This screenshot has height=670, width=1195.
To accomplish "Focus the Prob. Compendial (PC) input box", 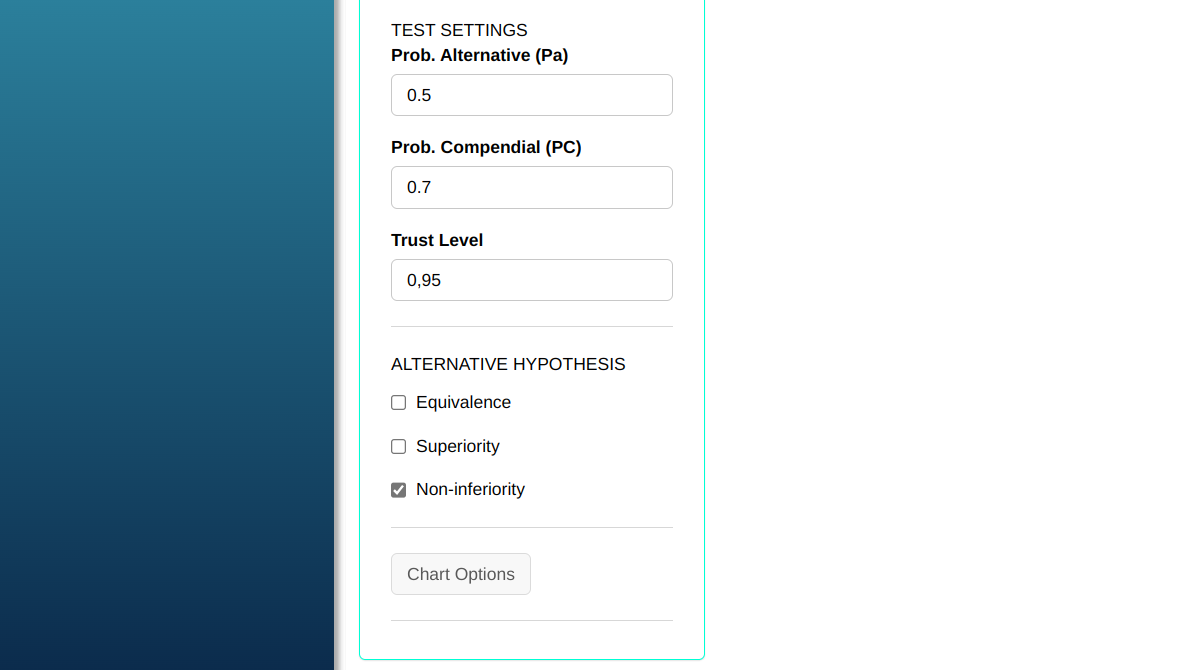I will point(531,187).
